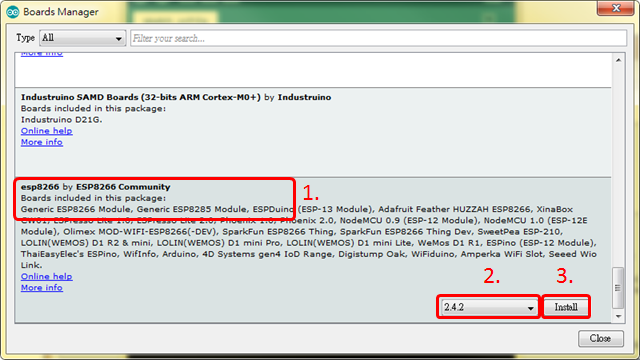The width and height of the screenshot is (640, 360).
Task: Open More info link for Industruino SAMD Boards
Action: tap(42, 142)
